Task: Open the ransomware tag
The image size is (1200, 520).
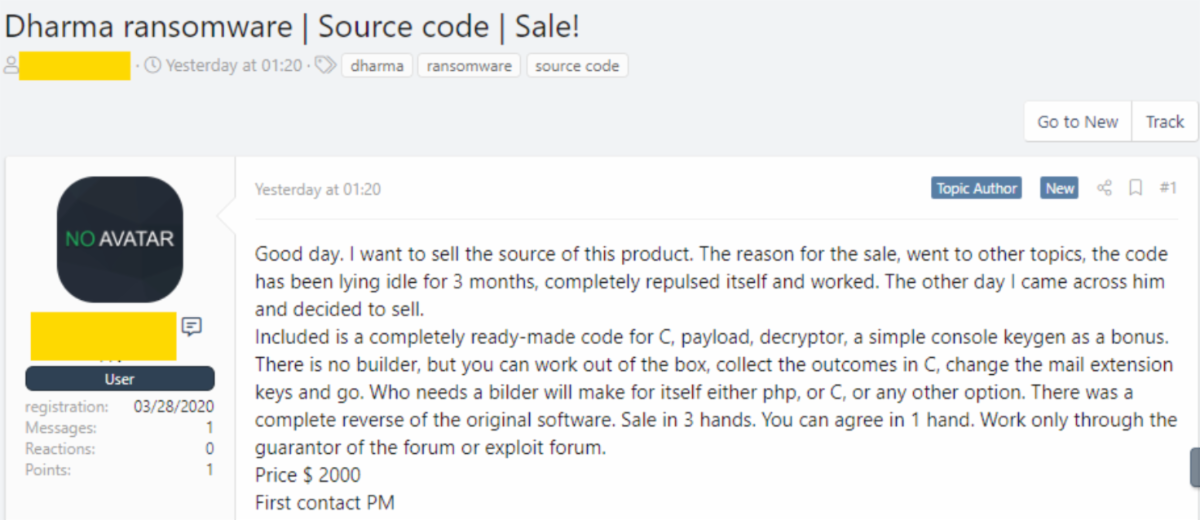Action: (469, 66)
